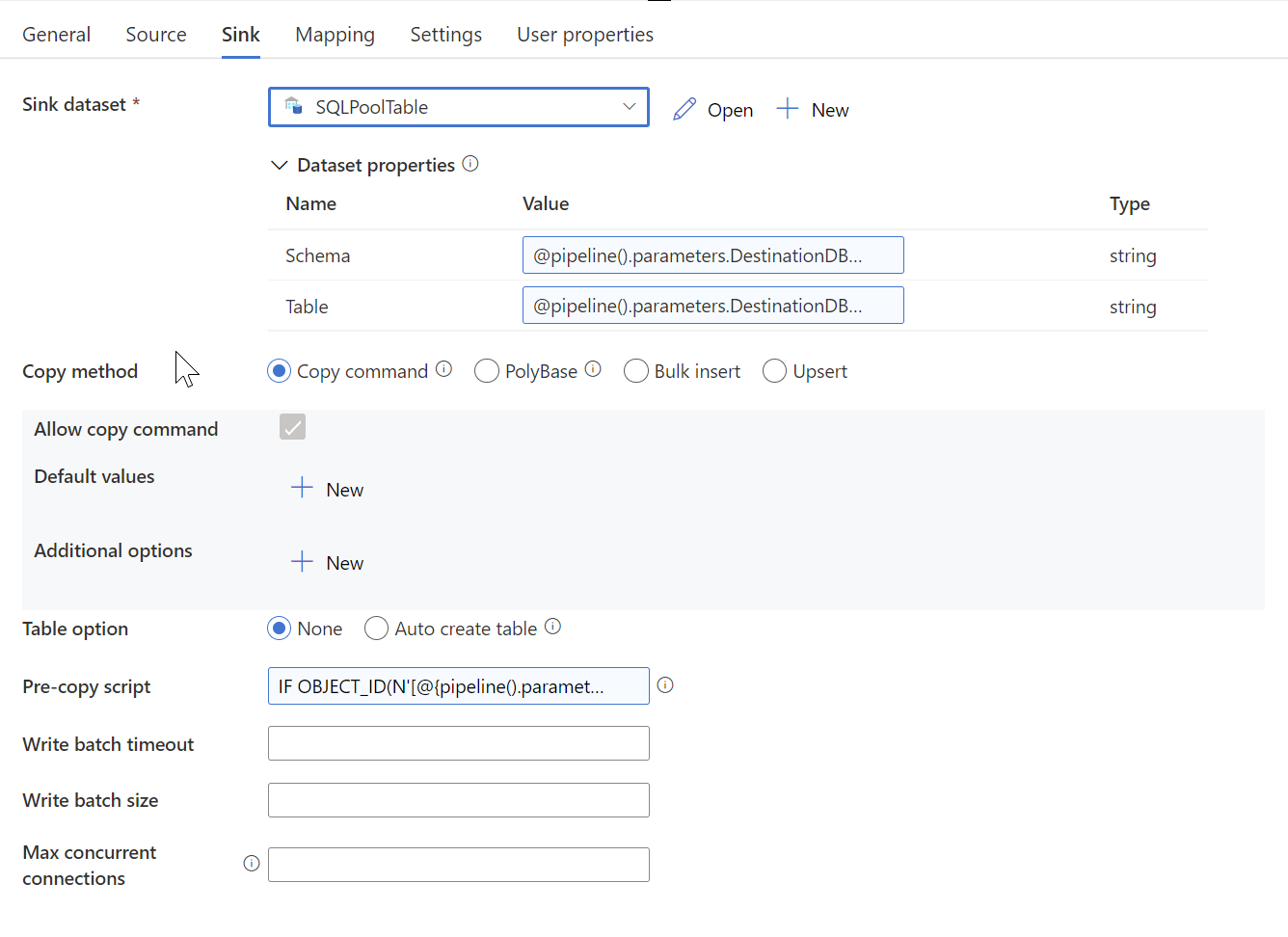
Task: Edit the Pre-copy script field
Action: coord(459,686)
